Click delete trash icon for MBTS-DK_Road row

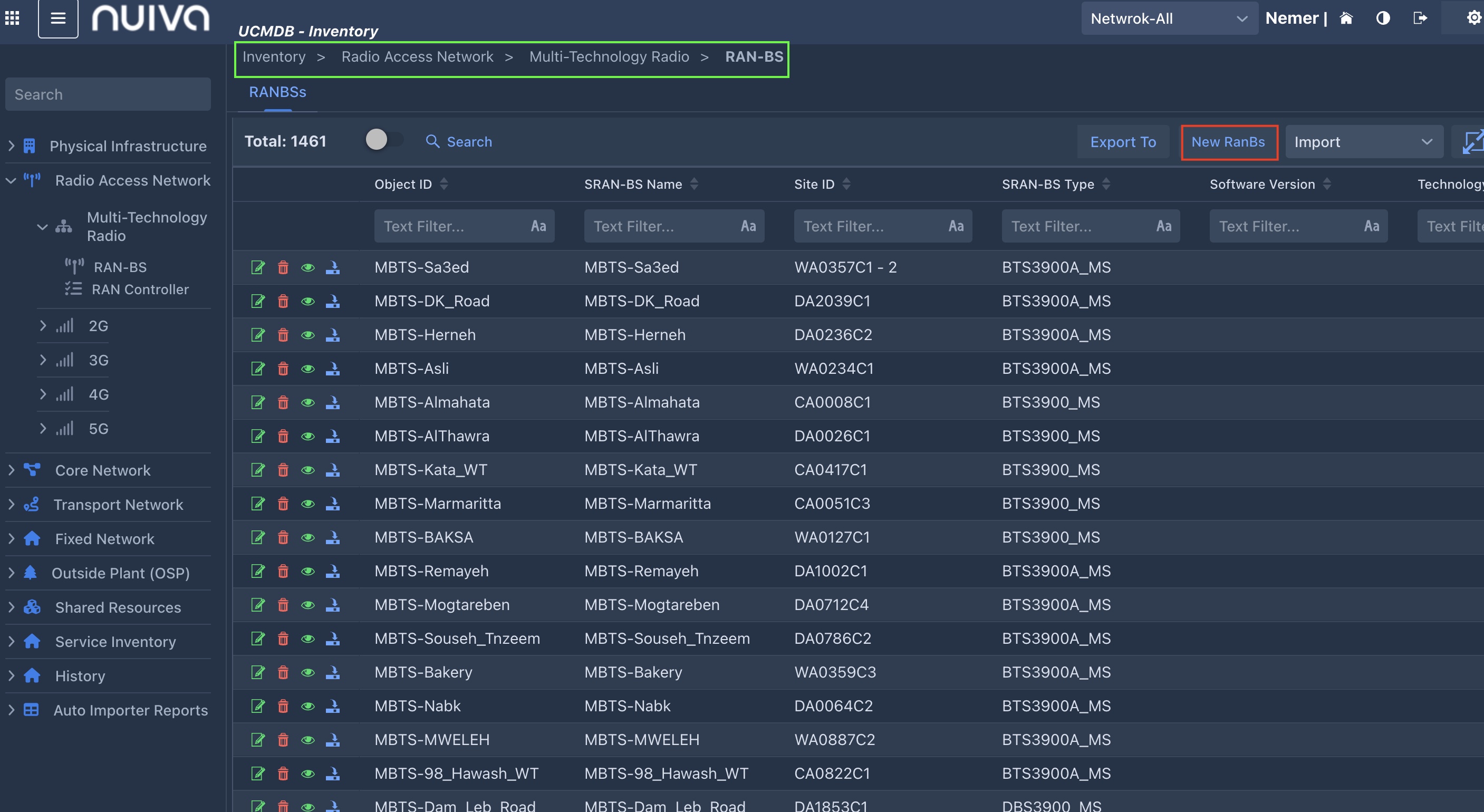click(x=283, y=301)
